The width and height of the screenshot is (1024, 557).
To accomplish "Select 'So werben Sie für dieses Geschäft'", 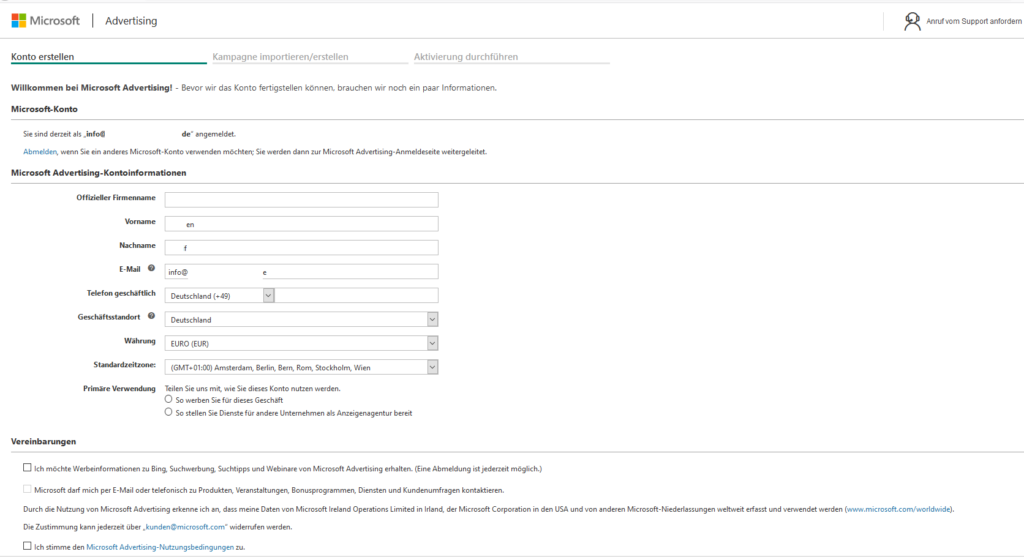I will coord(168,399).
